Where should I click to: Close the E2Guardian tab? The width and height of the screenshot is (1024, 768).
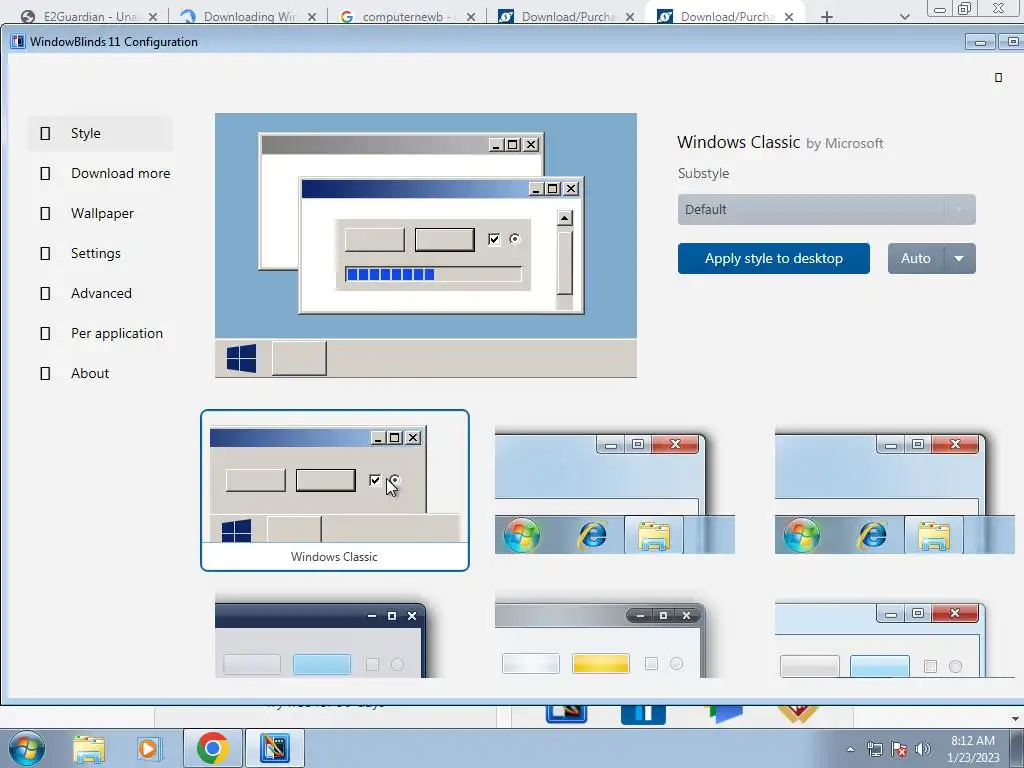pyautogui.click(x=153, y=17)
